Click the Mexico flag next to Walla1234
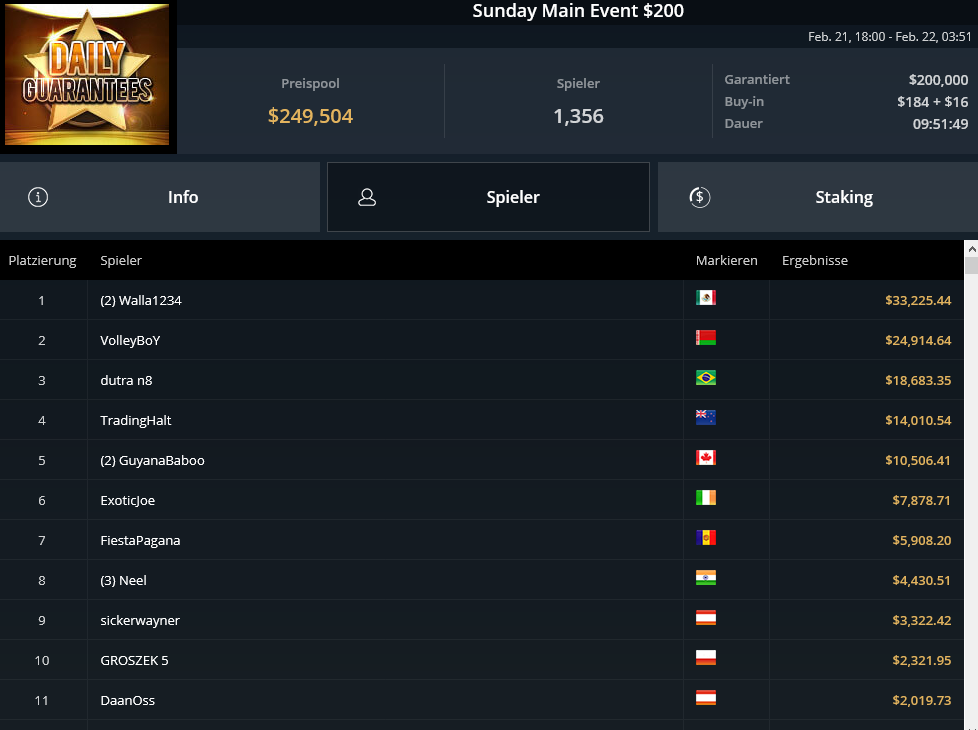978x730 pixels. 706,298
